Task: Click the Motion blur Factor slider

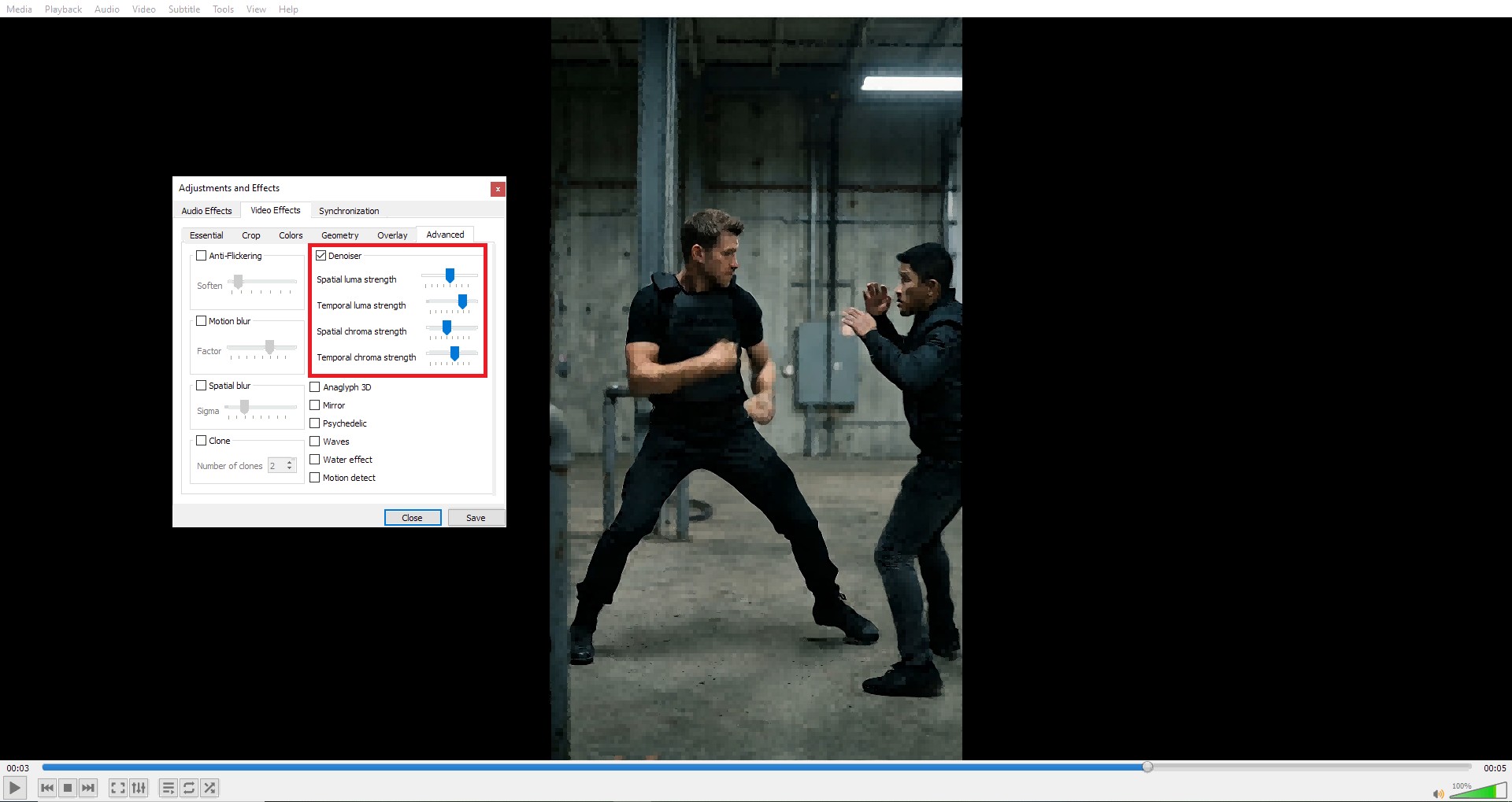Action: pos(262,348)
